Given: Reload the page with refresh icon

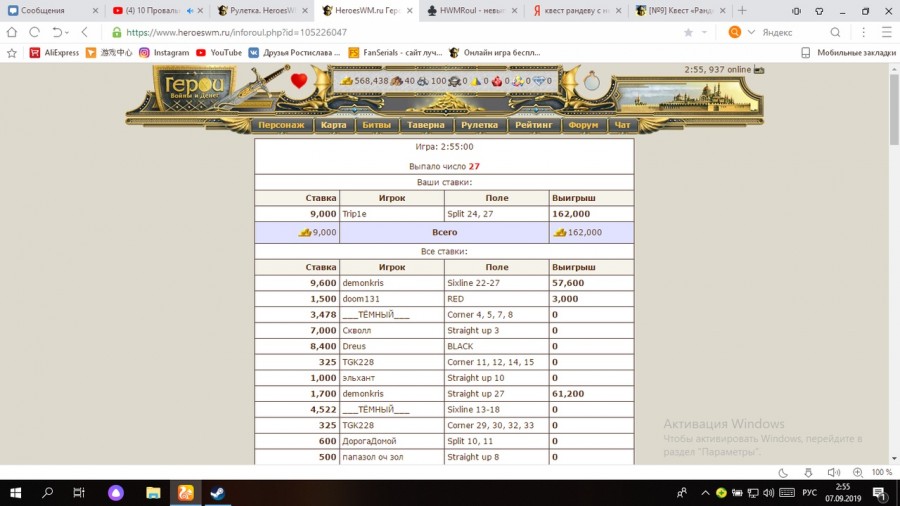Looking at the screenshot, I should (x=34, y=32).
